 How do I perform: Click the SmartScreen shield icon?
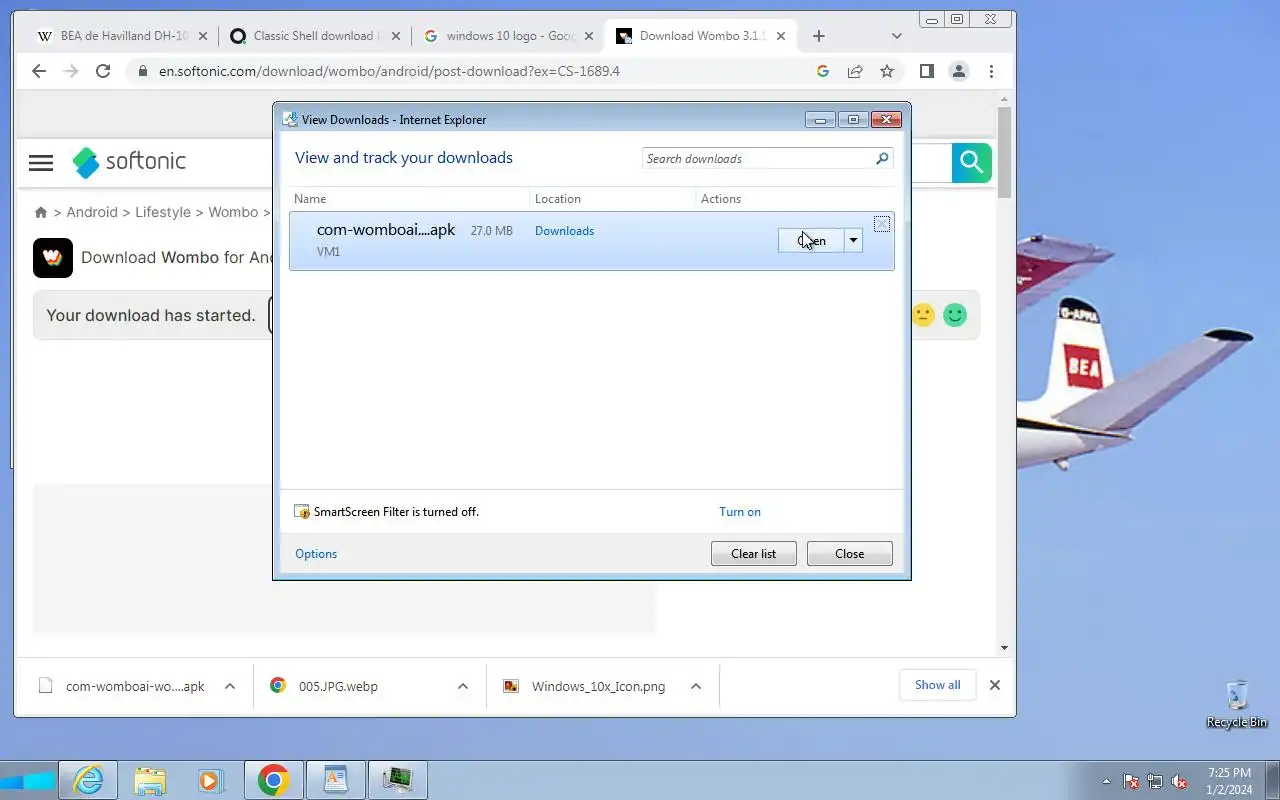(302, 512)
